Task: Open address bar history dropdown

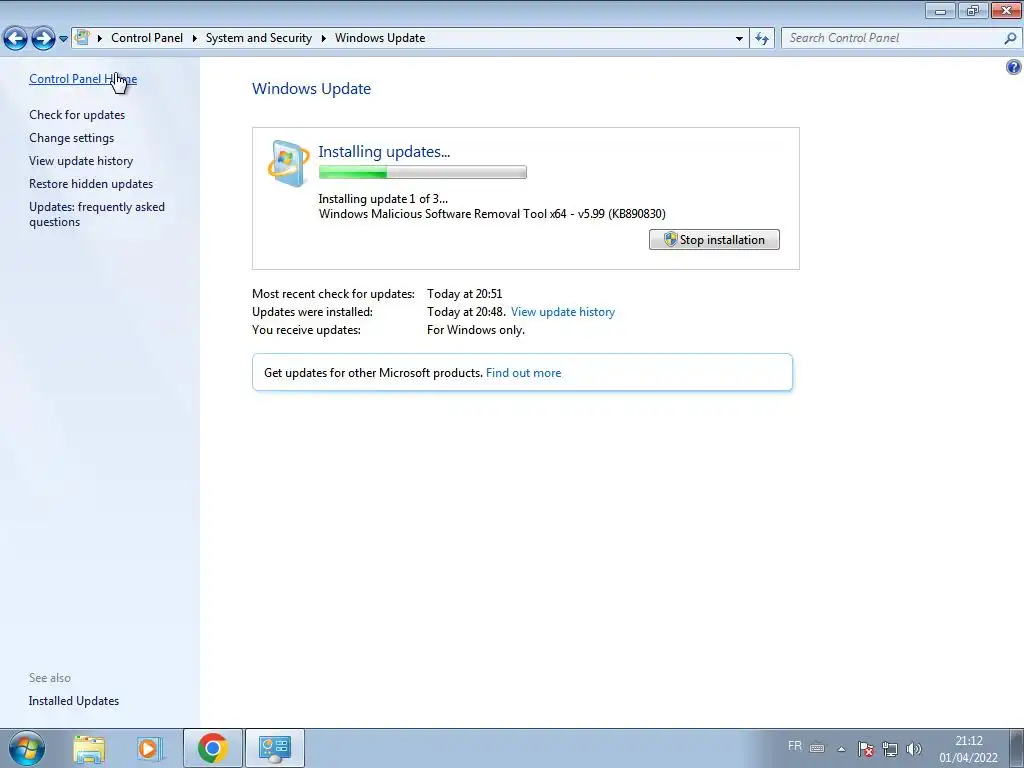Action: coord(739,39)
